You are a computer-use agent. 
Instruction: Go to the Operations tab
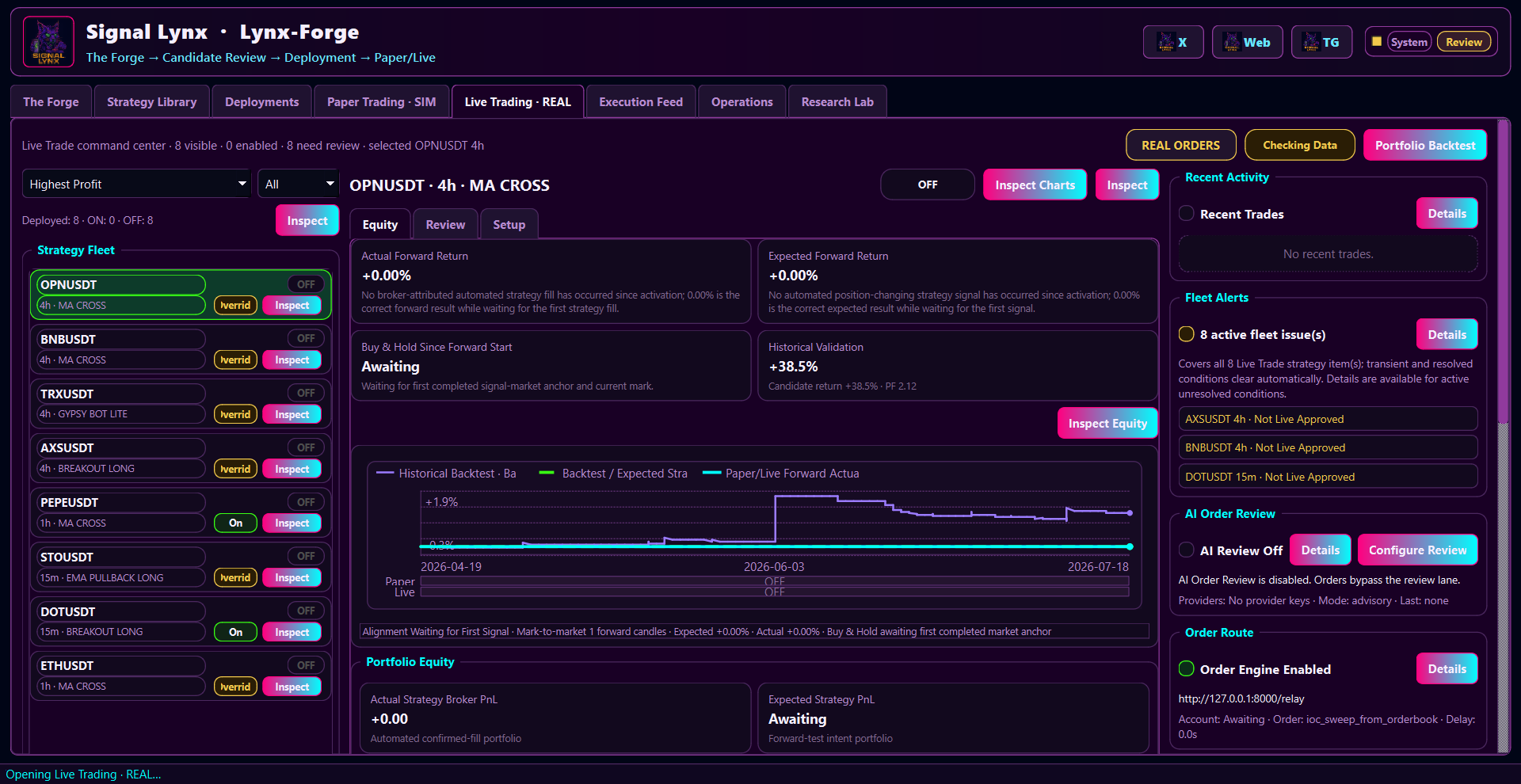pos(741,101)
